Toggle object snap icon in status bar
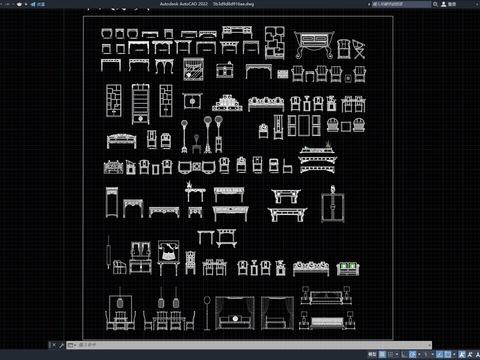 (x=448, y=354)
